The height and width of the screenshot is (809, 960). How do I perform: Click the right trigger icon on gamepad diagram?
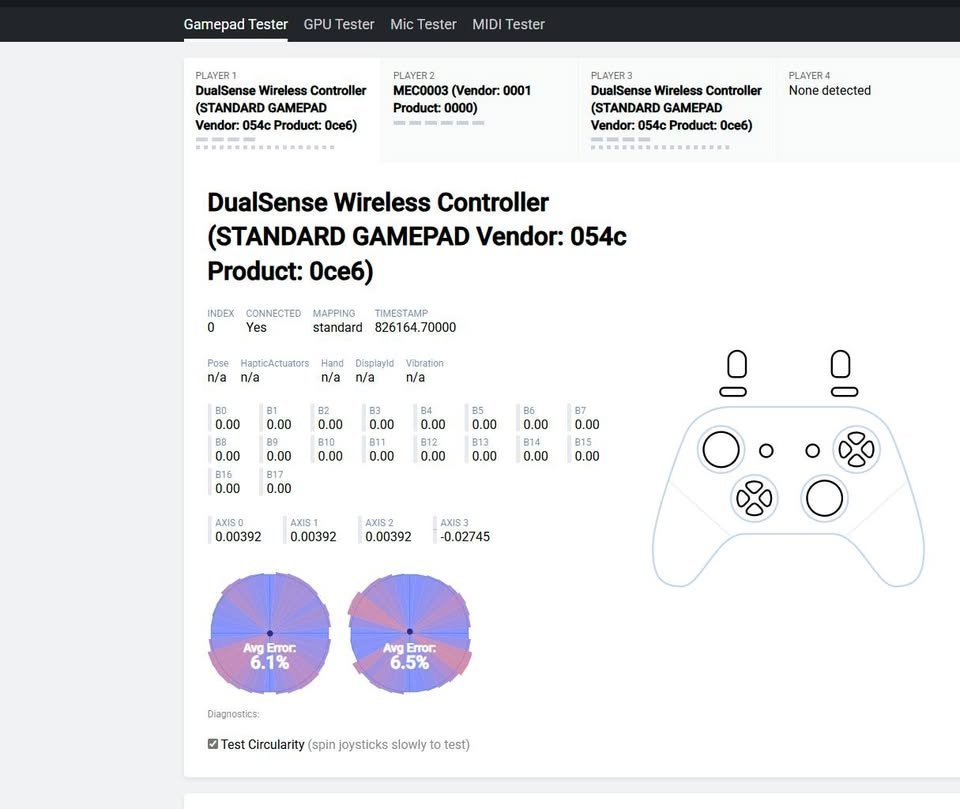click(x=840, y=364)
